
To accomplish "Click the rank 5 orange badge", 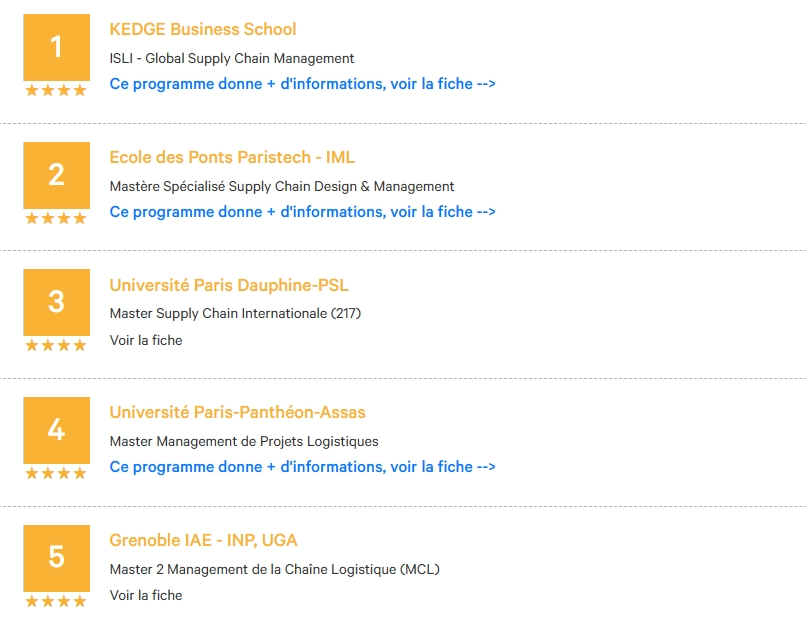I will [57, 558].
